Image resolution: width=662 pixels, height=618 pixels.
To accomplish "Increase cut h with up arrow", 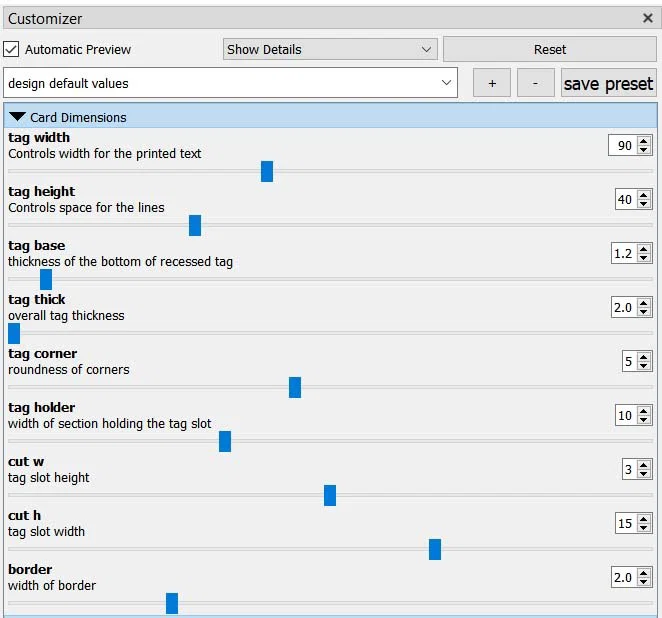I will (643, 519).
